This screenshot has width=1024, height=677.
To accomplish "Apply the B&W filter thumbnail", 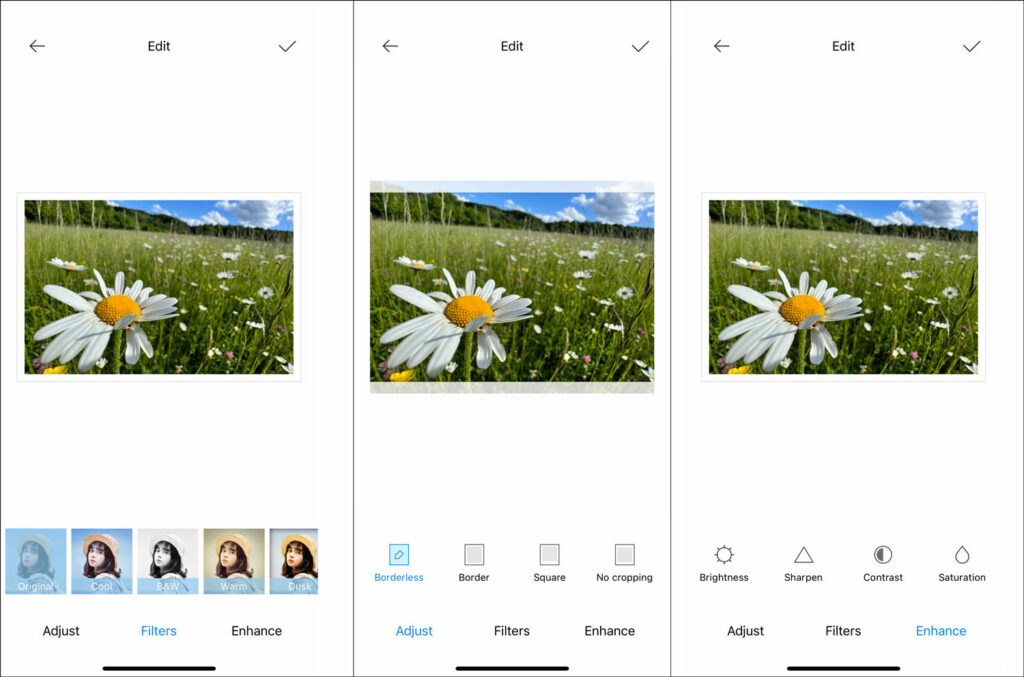I will tap(167, 561).
